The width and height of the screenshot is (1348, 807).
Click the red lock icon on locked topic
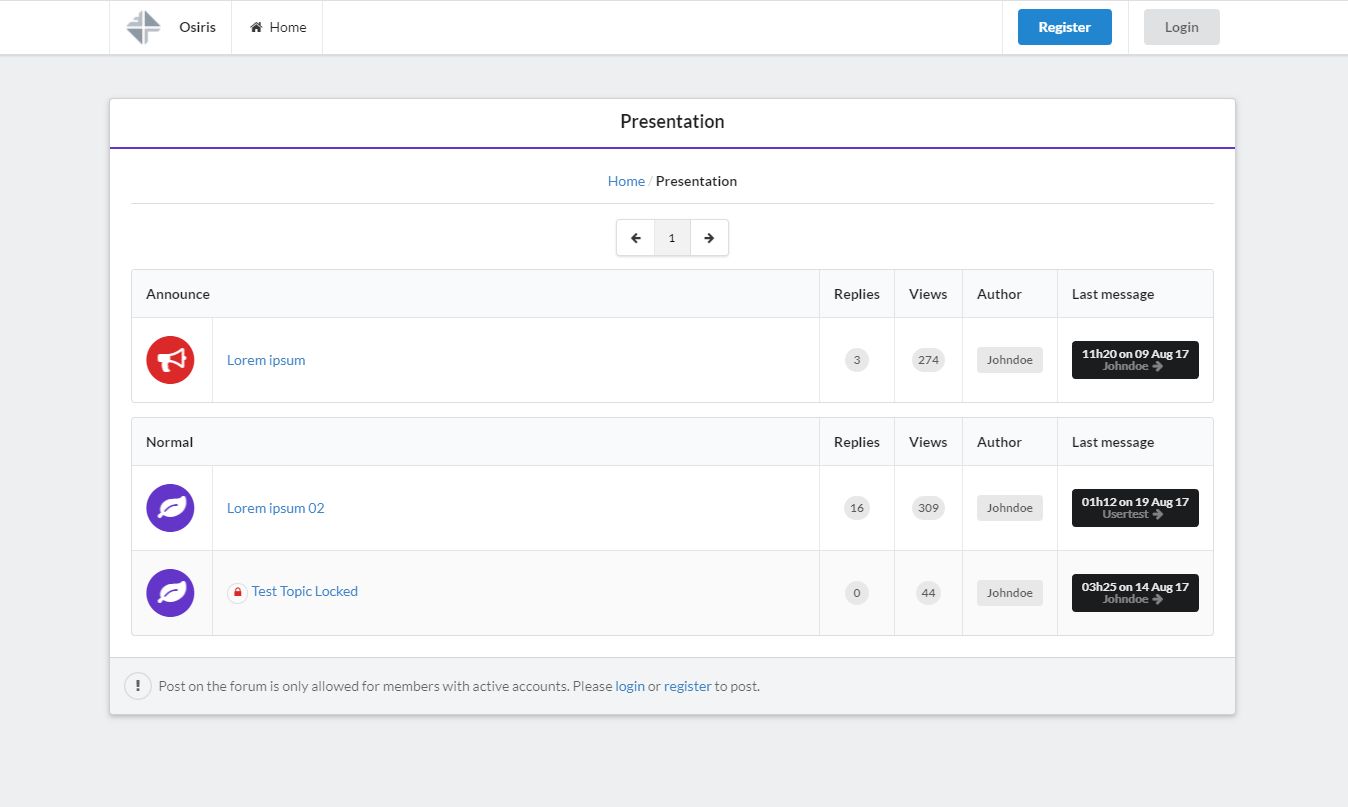[237, 592]
